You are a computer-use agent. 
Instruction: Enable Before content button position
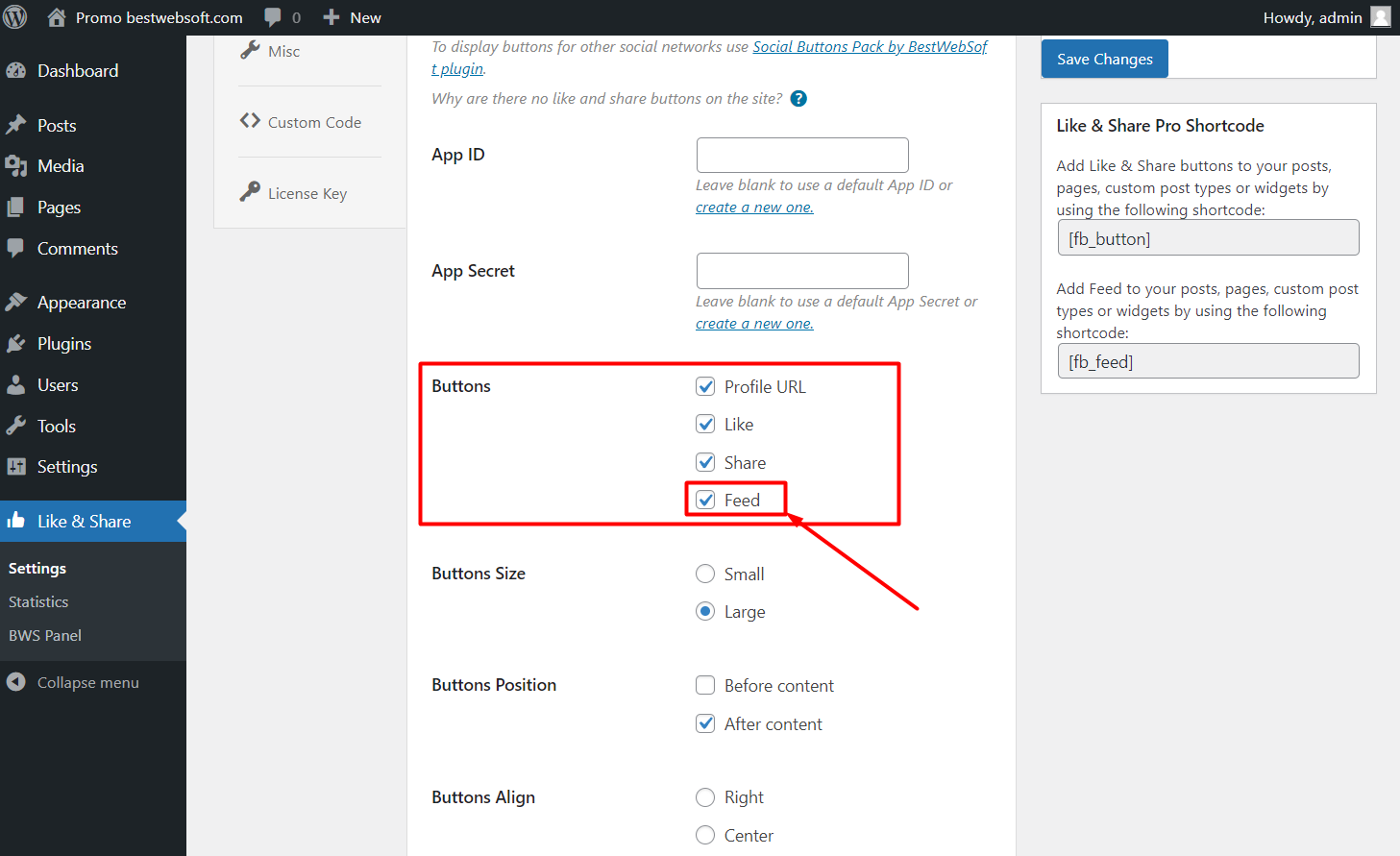click(x=704, y=685)
